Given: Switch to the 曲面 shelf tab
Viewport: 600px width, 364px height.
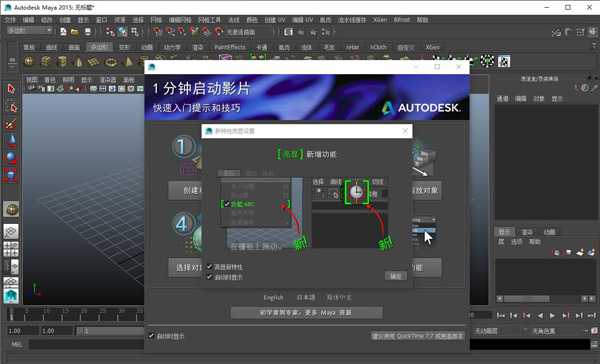Looking at the screenshot, I should 74,47.
